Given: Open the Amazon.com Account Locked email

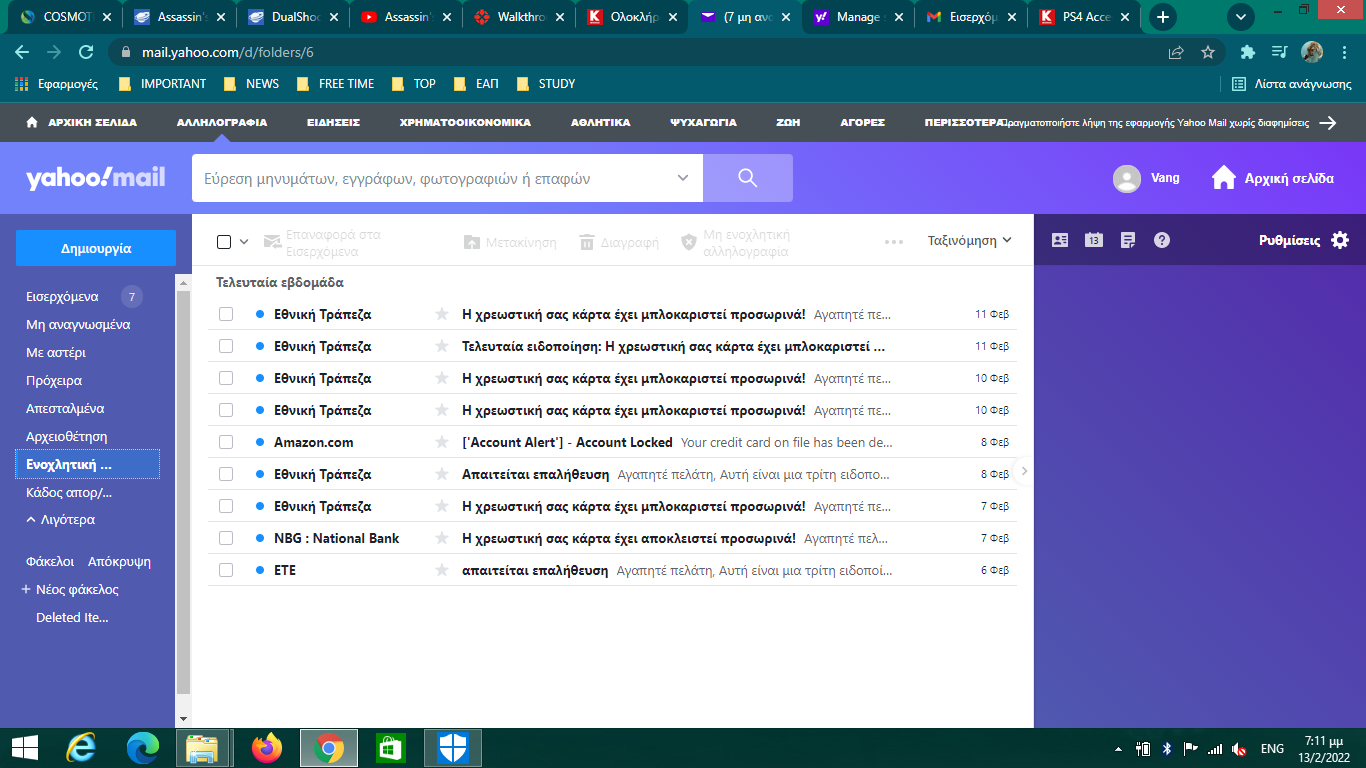Looking at the screenshot, I should point(612,442).
